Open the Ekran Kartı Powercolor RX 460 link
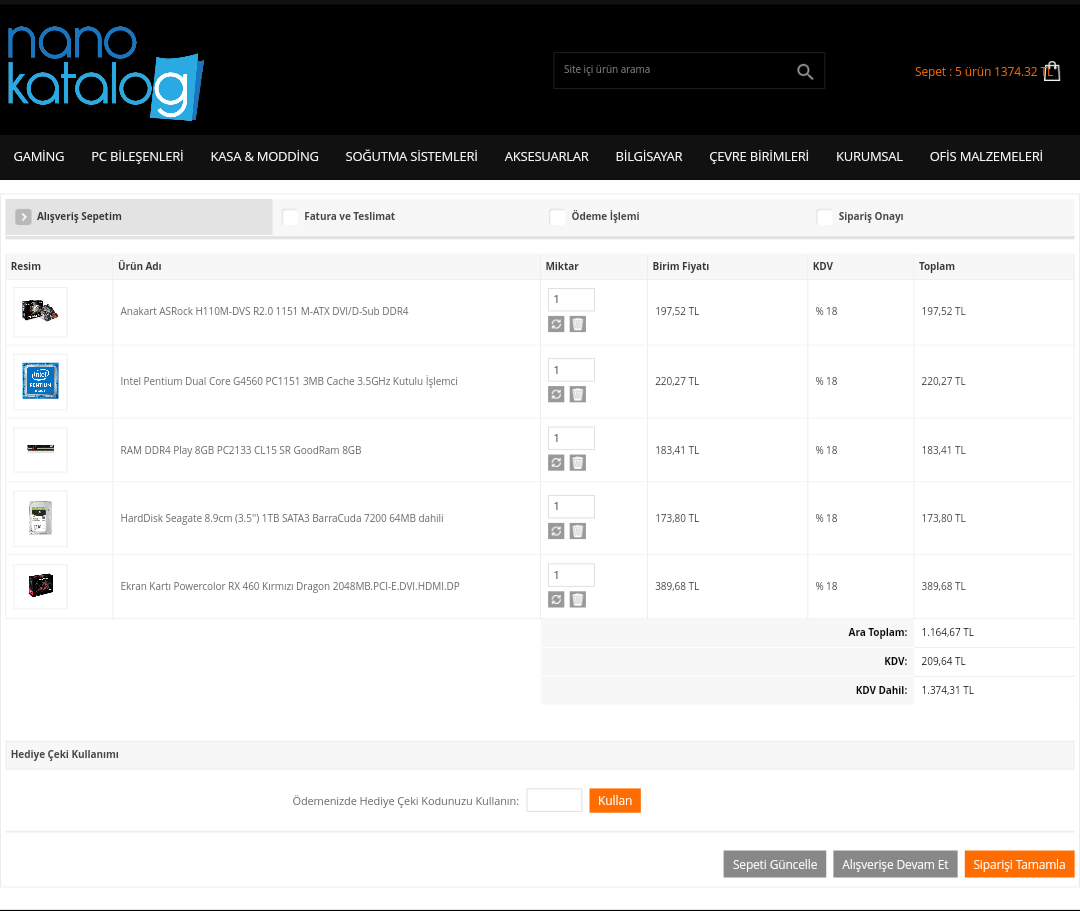Screen dimensions: 1080x911 point(290,587)
